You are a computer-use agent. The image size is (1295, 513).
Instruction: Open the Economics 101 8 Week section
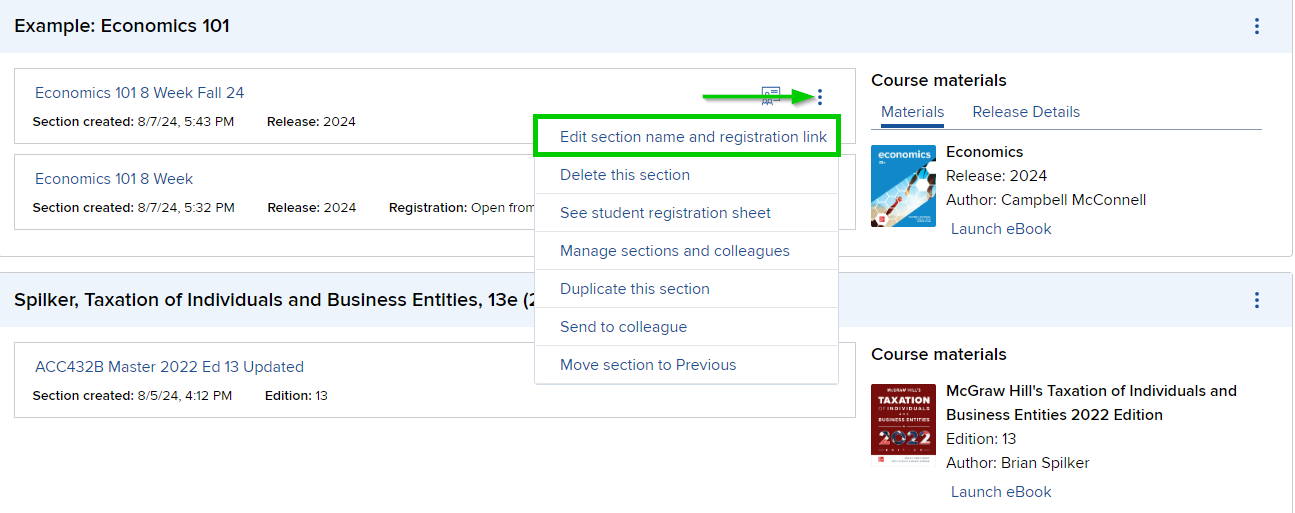click(114, 179)
